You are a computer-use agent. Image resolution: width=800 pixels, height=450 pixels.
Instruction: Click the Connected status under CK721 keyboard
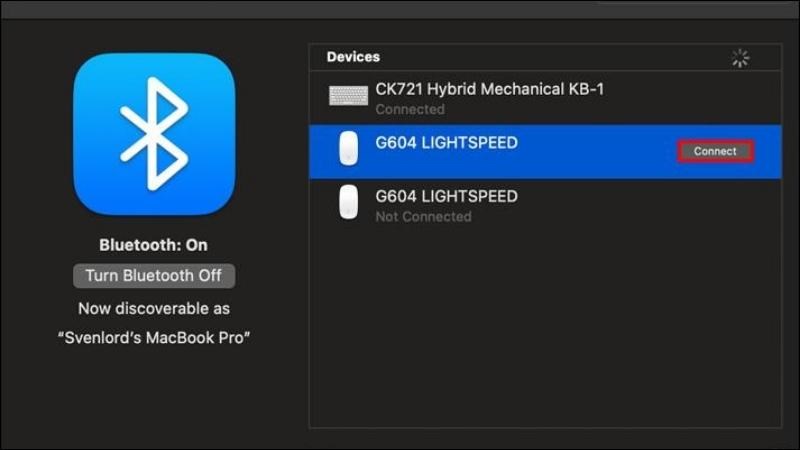pyautogui.click(x=410, y=109)
